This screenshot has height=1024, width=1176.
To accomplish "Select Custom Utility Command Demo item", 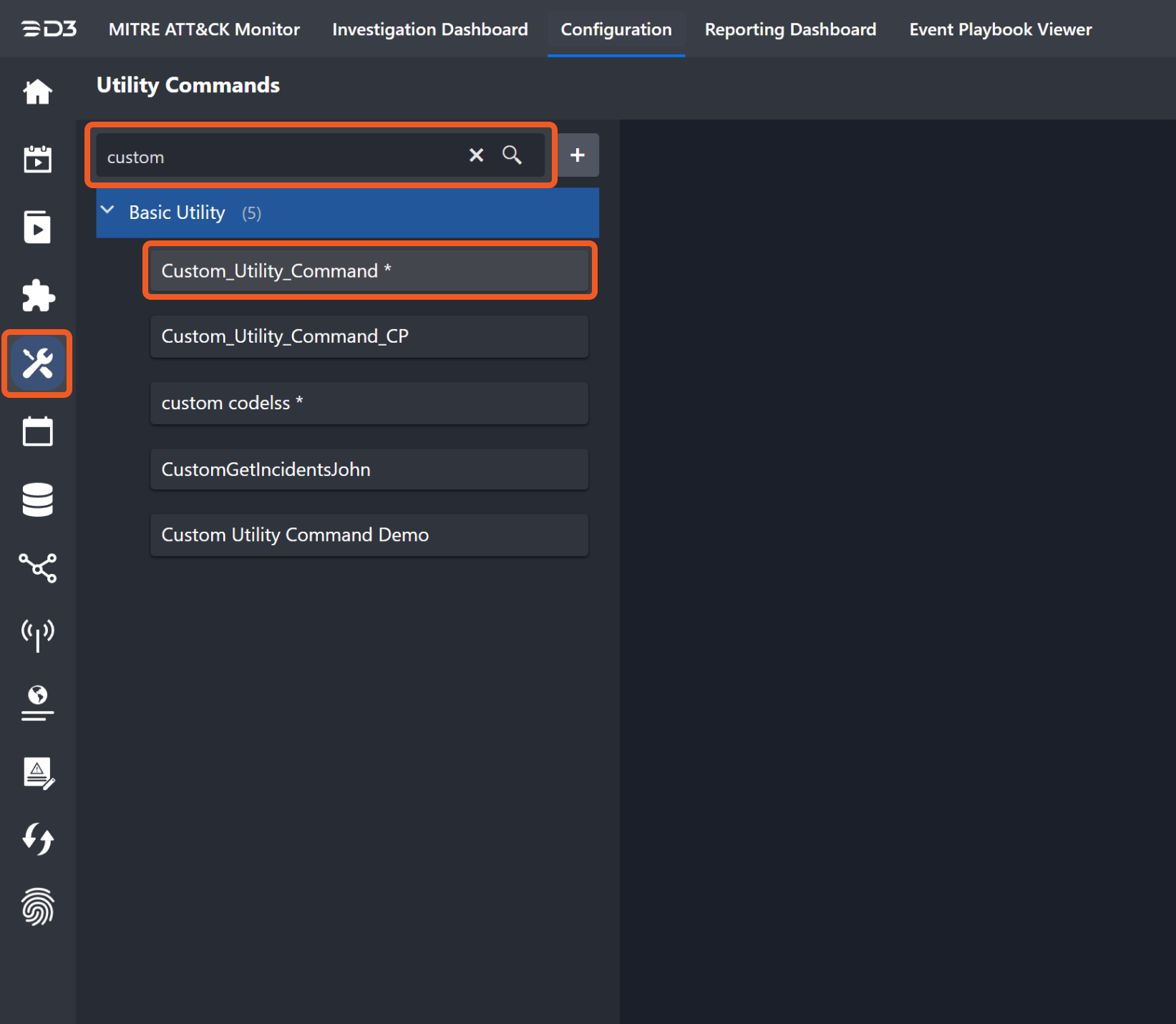I will (369, 535).
